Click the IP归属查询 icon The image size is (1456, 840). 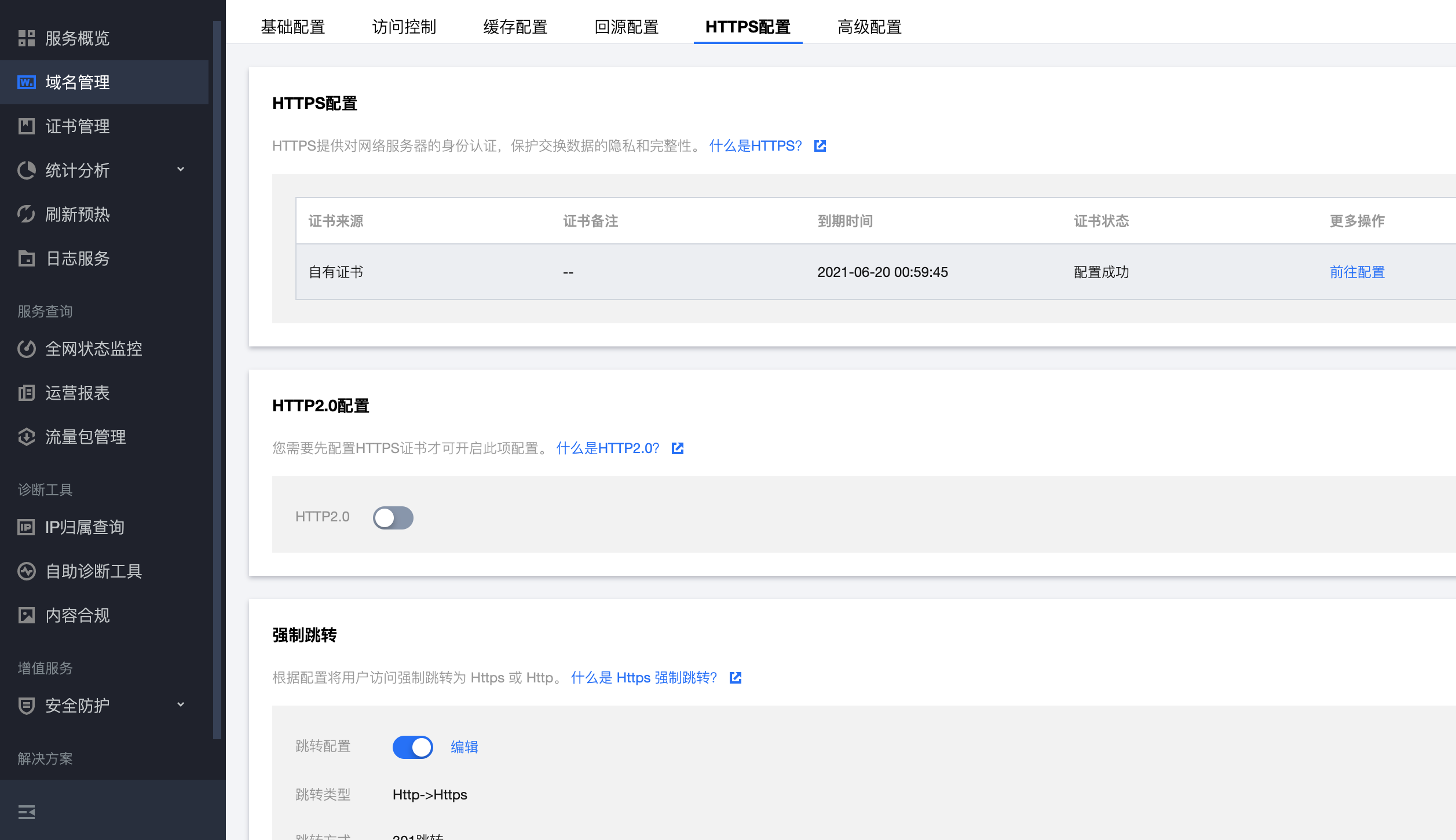click(27, 527)
